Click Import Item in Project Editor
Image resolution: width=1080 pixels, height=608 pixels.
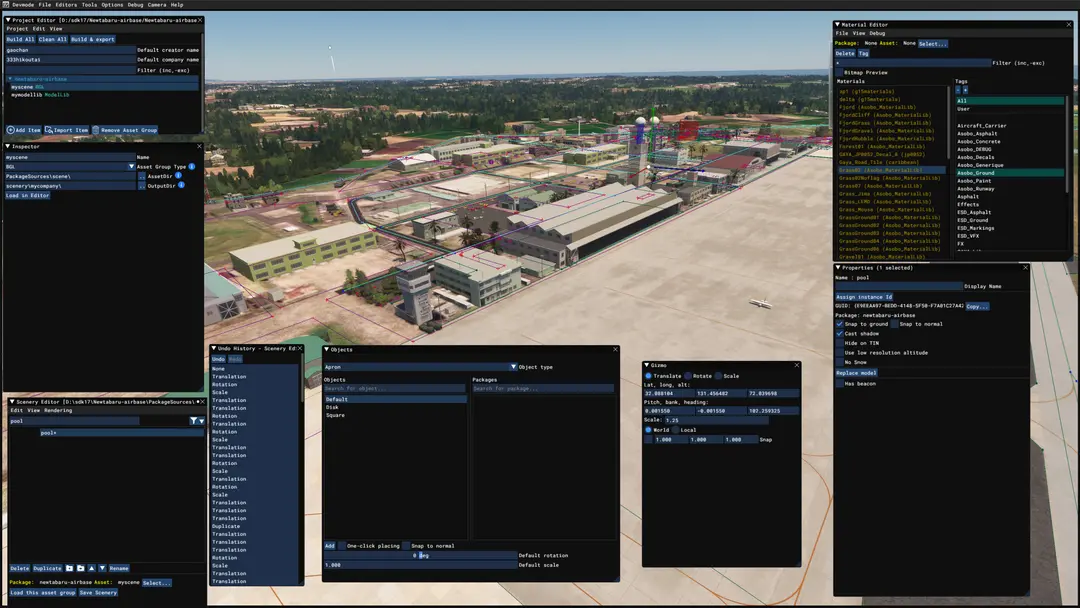tap(67, 129)
